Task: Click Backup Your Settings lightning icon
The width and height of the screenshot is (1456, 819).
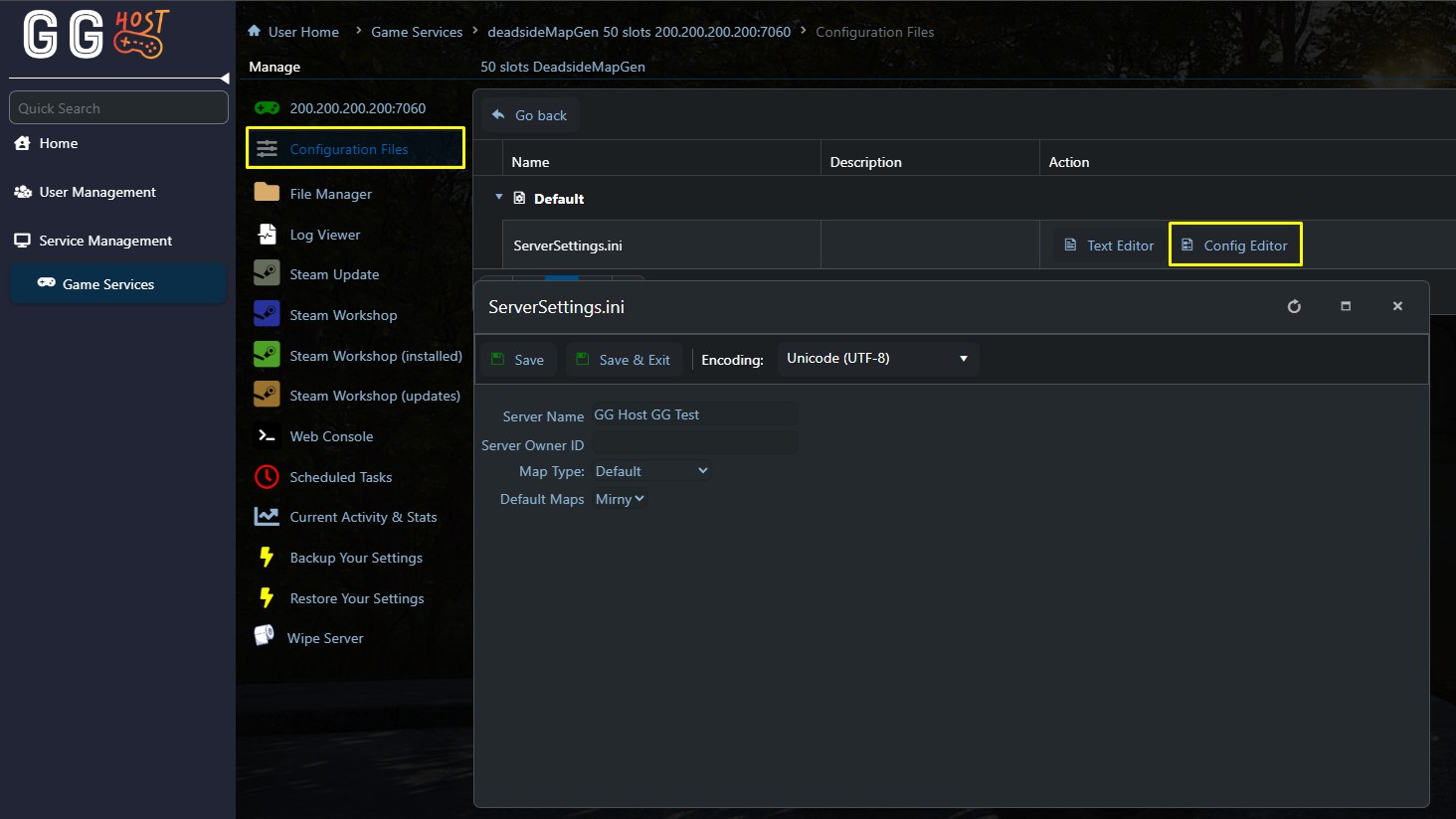Action: pyautogui.click(x=267, y=558)
